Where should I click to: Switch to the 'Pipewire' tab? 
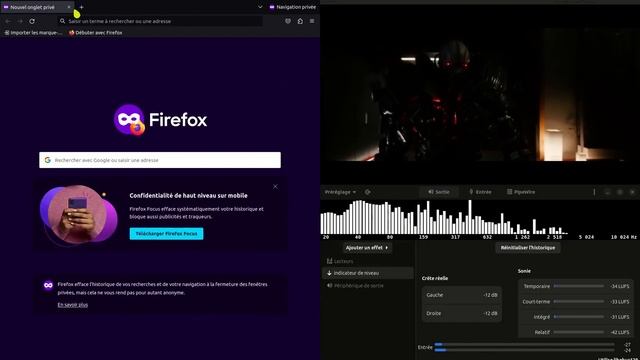(x=521, y=192)
